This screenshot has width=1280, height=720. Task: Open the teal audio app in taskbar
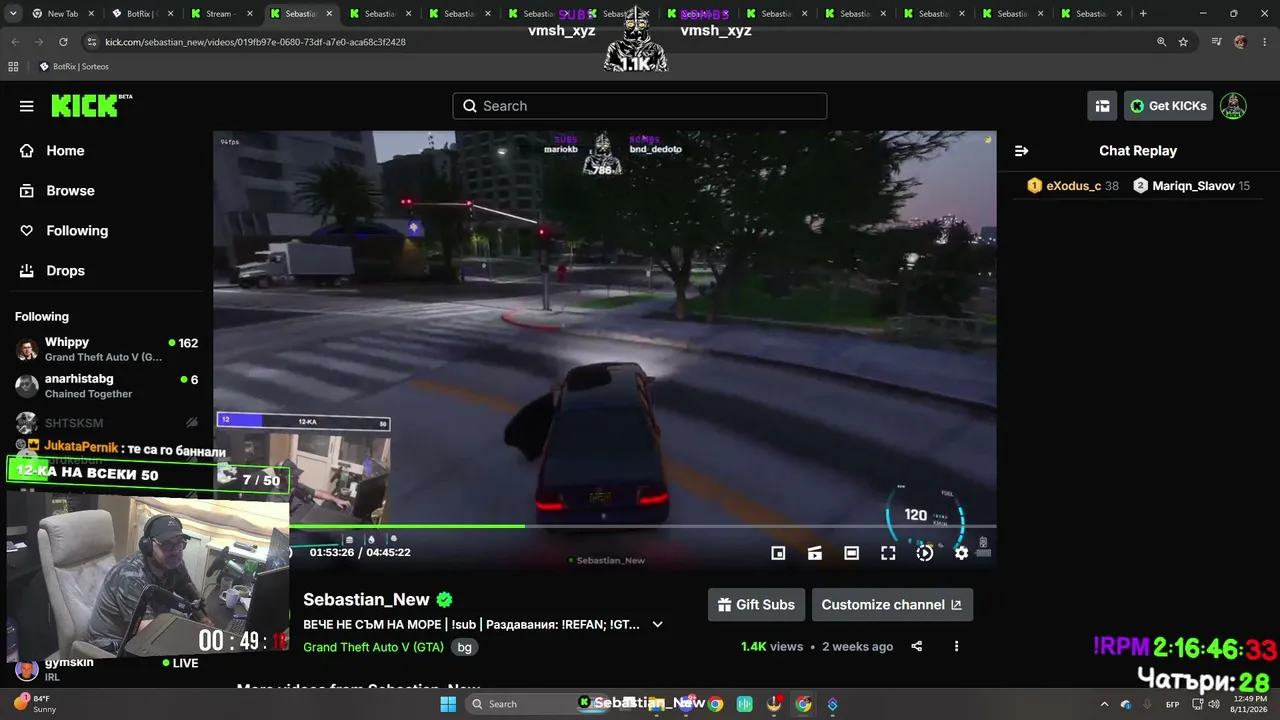coord(744,704)
